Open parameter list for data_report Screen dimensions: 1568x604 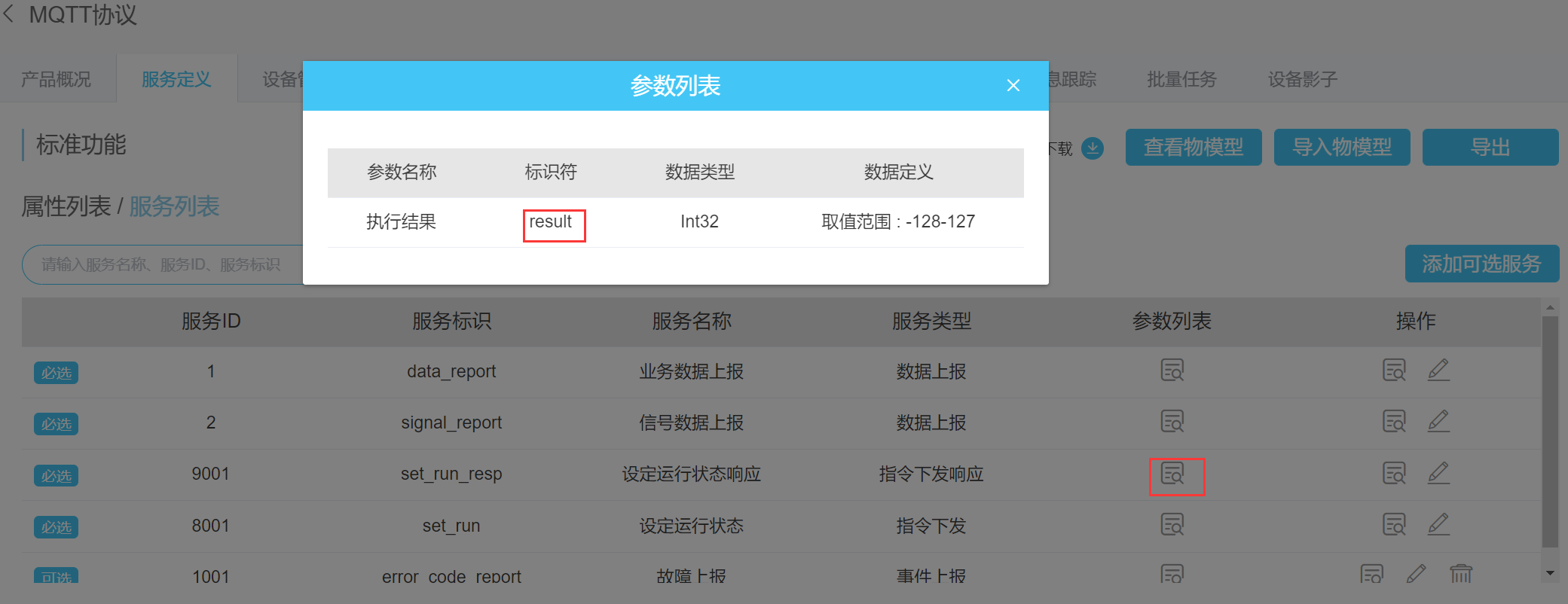[1172, 371]
